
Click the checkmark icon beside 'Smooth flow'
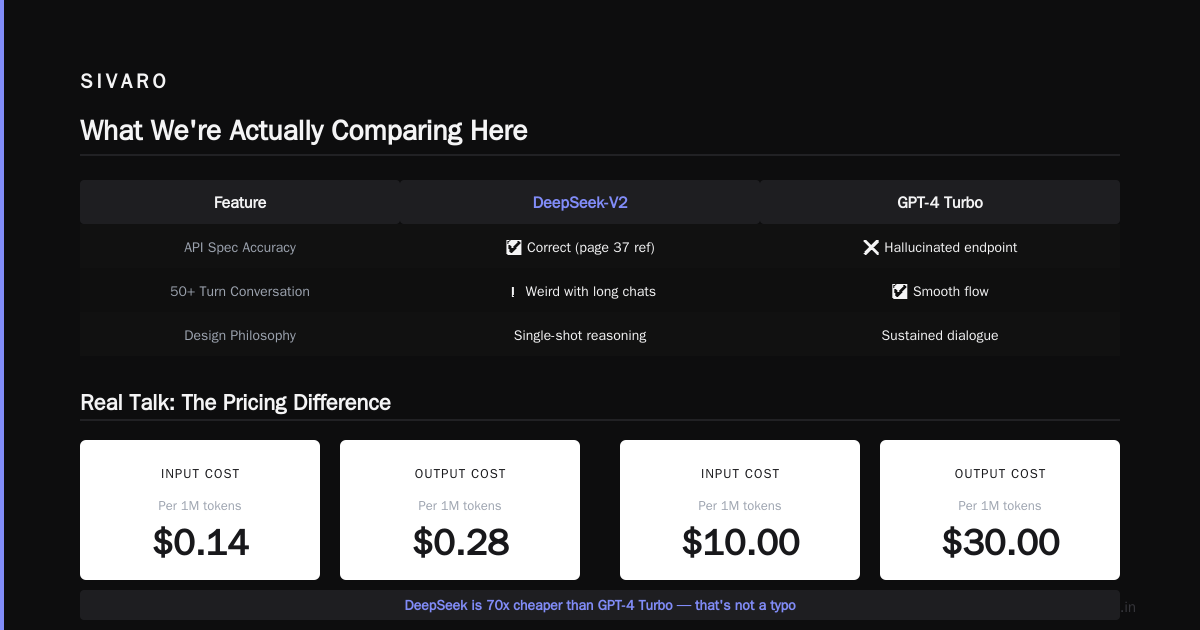click(900, 291)
